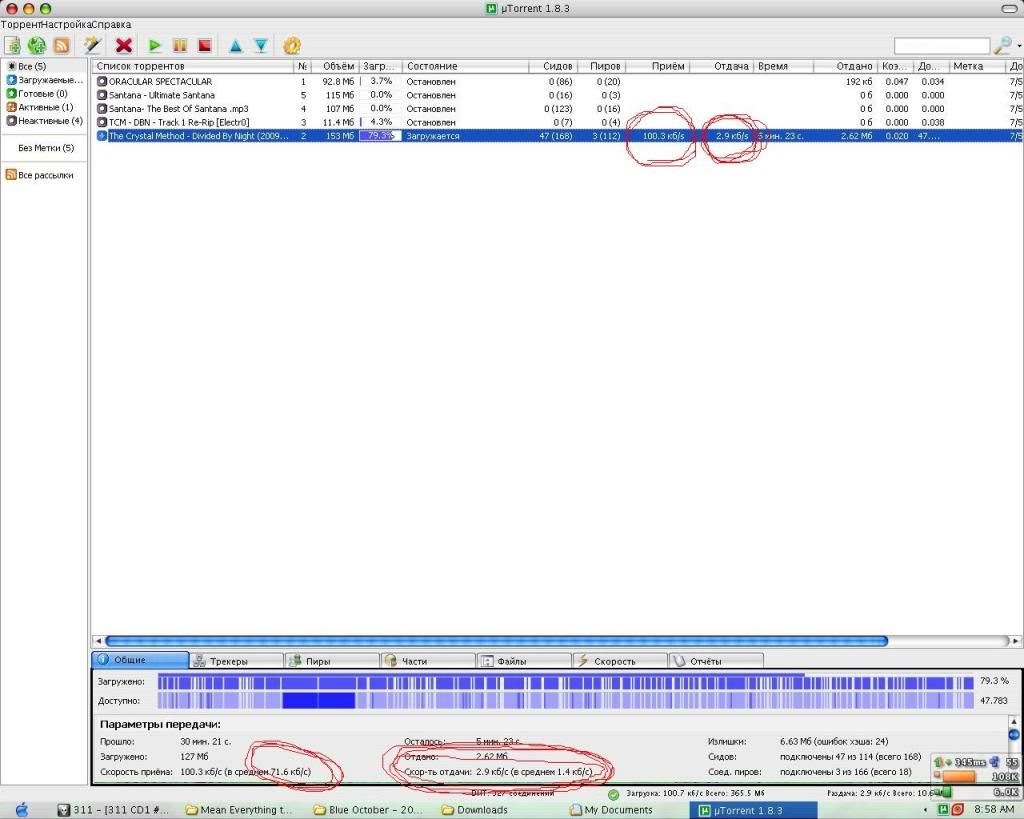Click the green network status check icon

tap(613, 794)
